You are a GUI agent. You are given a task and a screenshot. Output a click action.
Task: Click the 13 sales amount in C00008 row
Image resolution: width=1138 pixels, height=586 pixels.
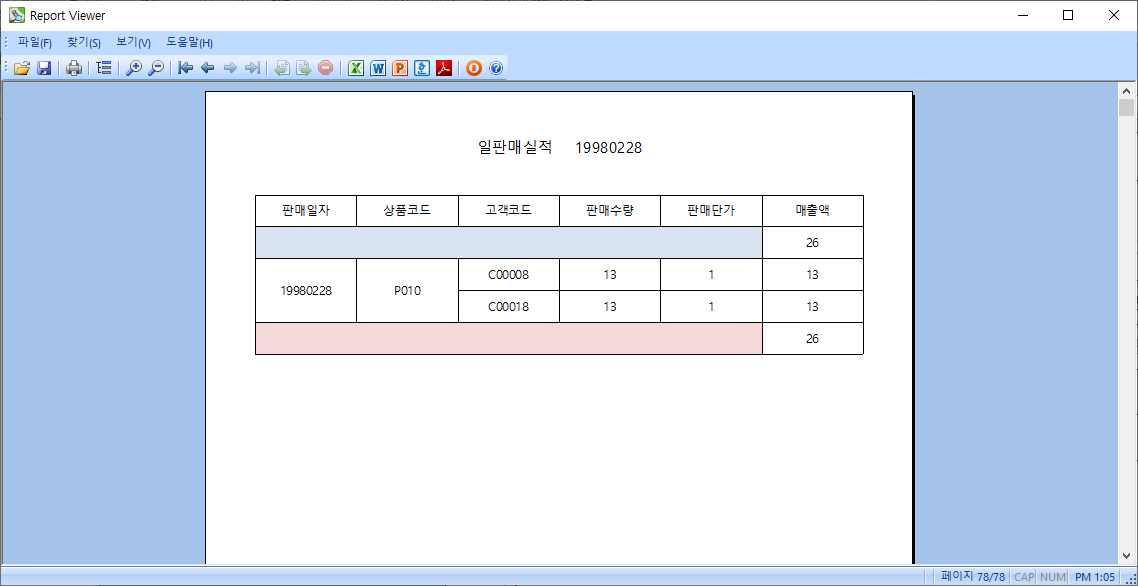813,274
